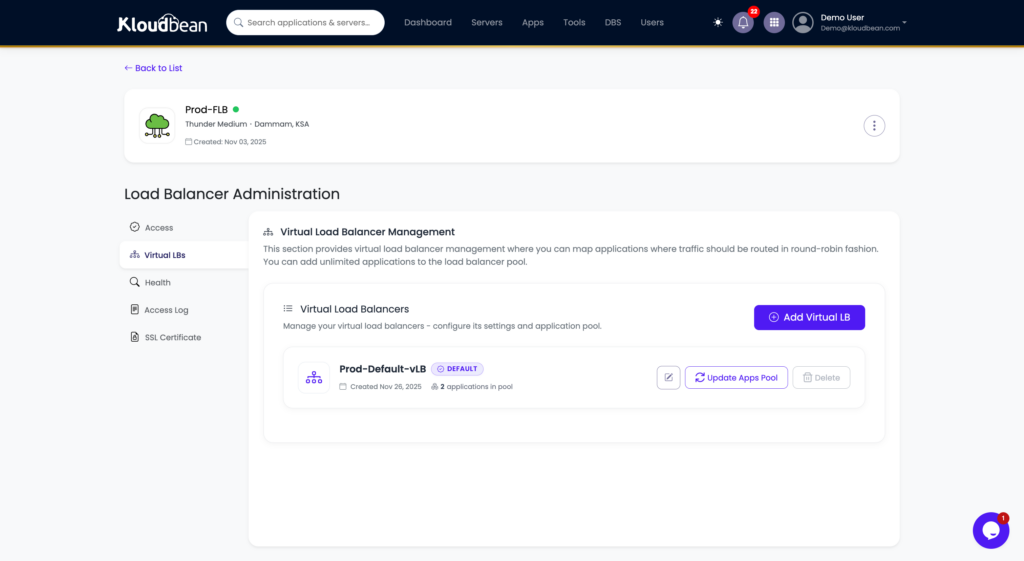Open the notifications bell
Image resolution: width=1024 pixels, height=561 pixels.
743,22
